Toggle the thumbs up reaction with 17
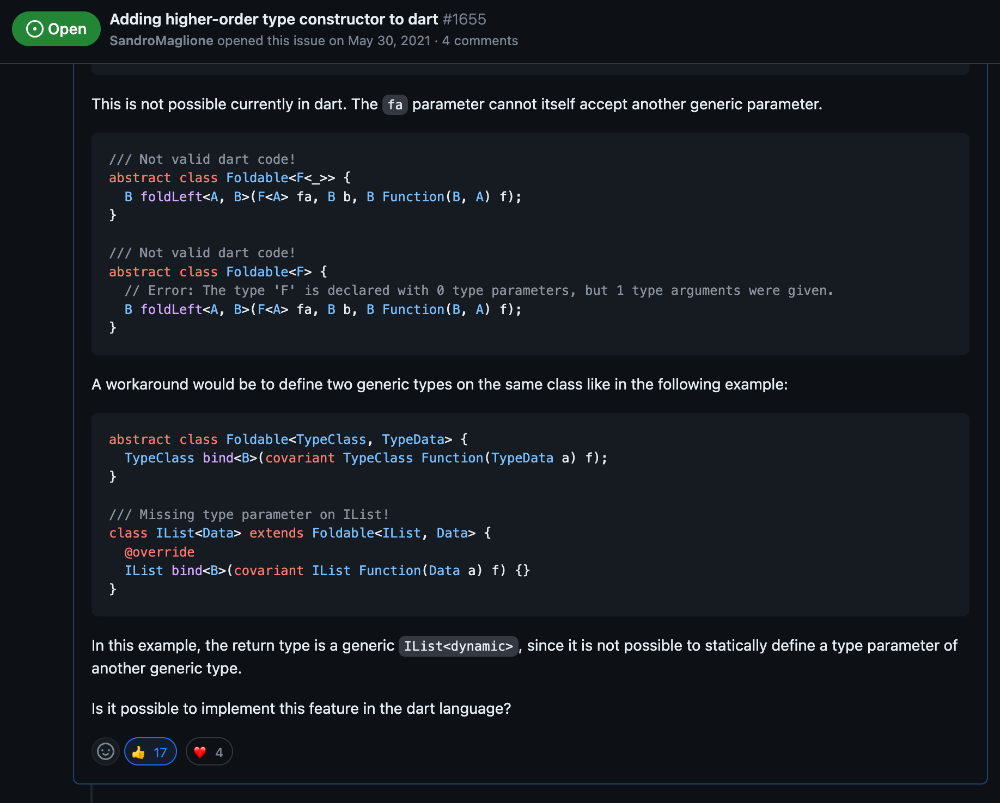The height and width of the screenshot is (803, 1000). pyautogui.click(x=150, y=752)
